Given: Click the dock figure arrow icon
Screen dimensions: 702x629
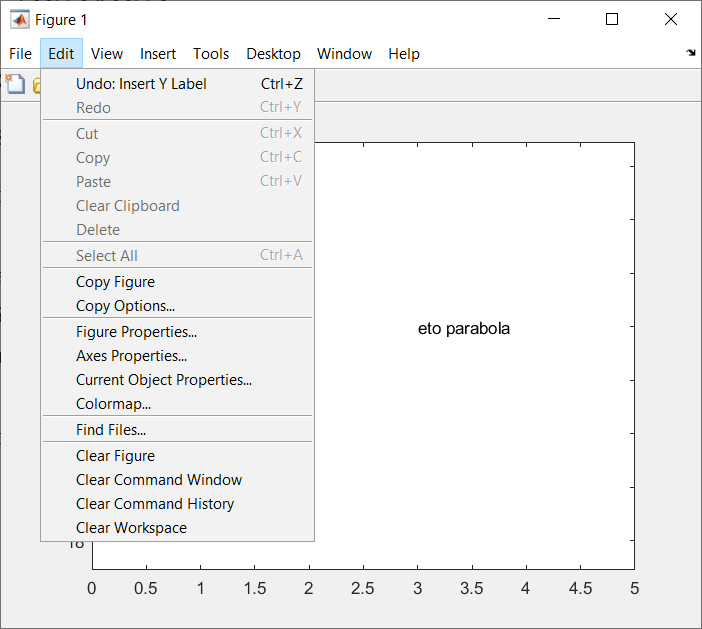Looking at the screenshot, I should pos(691,53).
